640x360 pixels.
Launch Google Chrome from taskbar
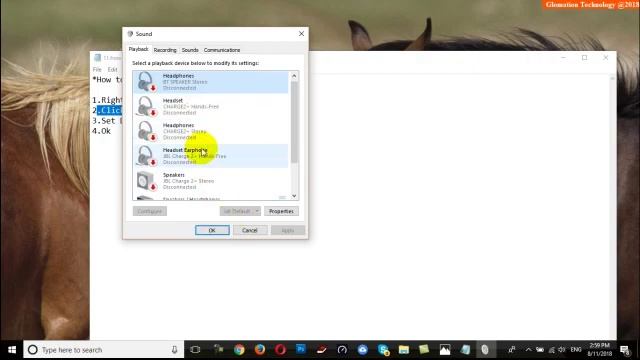tap(239, 350)
